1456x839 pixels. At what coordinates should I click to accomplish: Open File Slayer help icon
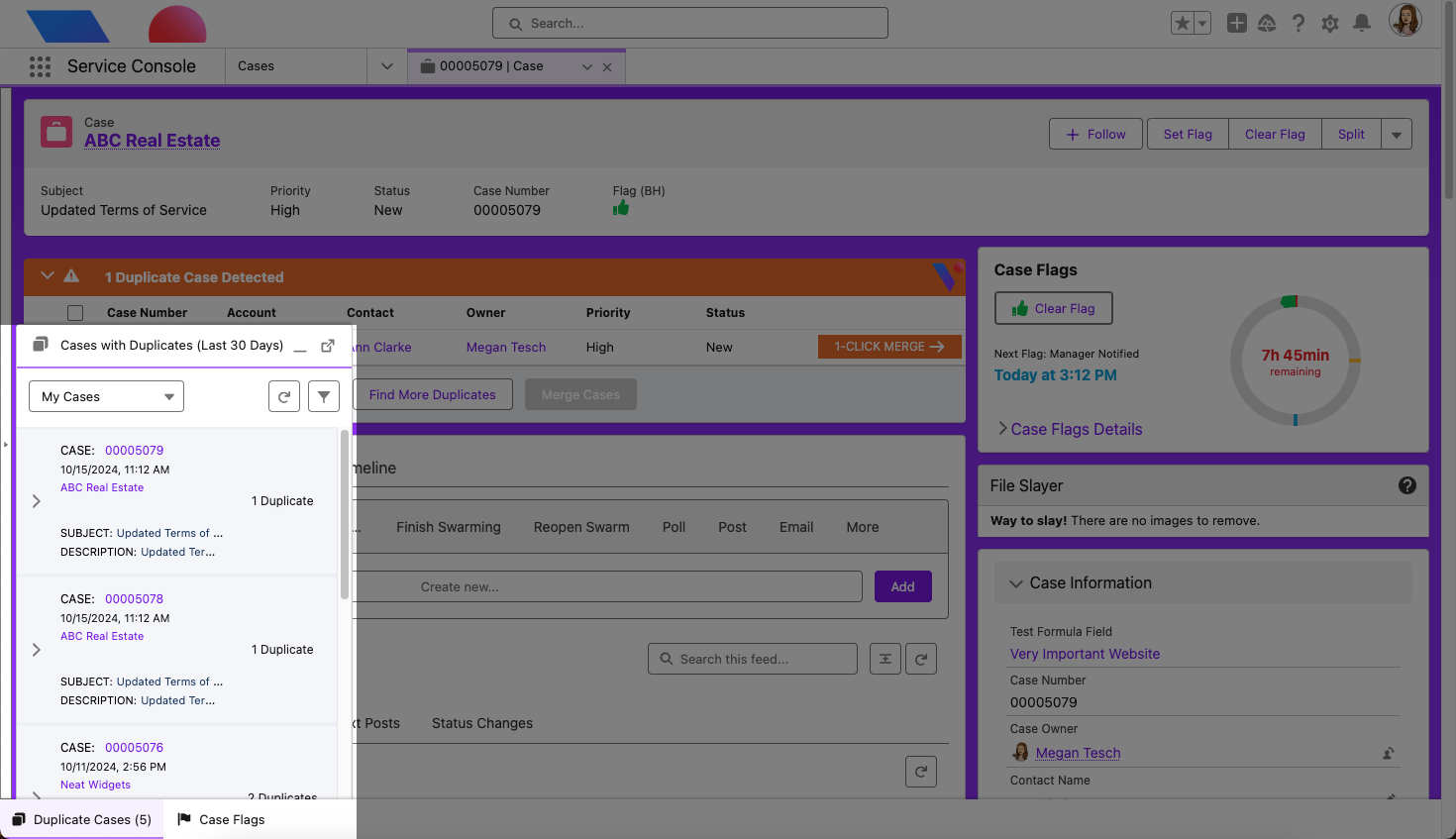coord(1406,485)
